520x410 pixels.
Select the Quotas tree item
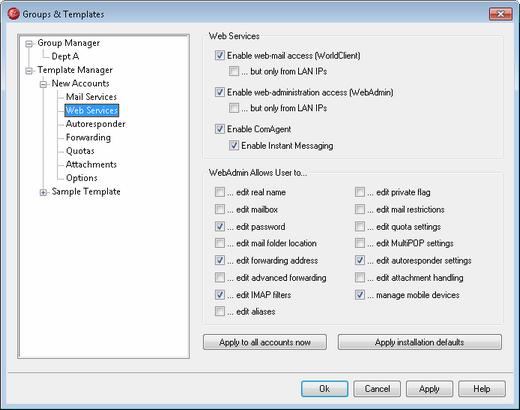coord(80,151)
